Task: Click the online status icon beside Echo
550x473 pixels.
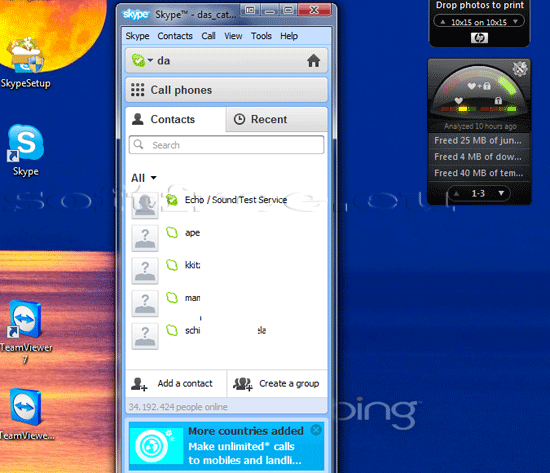Action: pos(172,200)
